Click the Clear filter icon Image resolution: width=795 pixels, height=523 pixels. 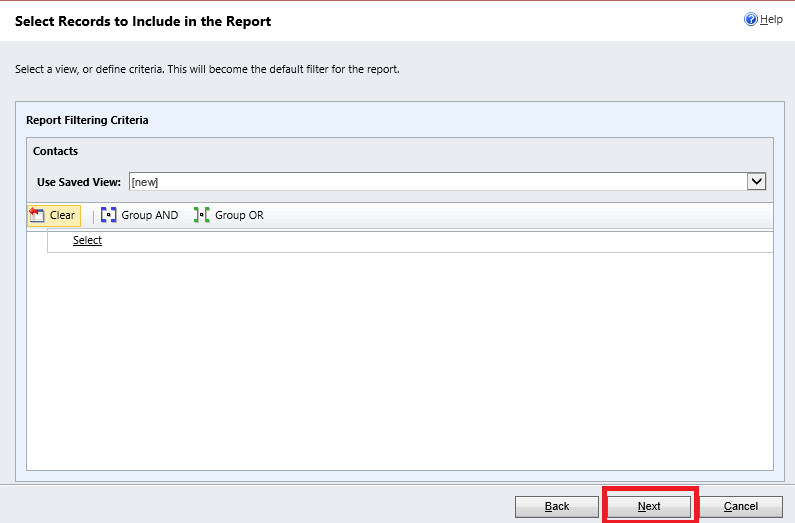click(37, 215)
